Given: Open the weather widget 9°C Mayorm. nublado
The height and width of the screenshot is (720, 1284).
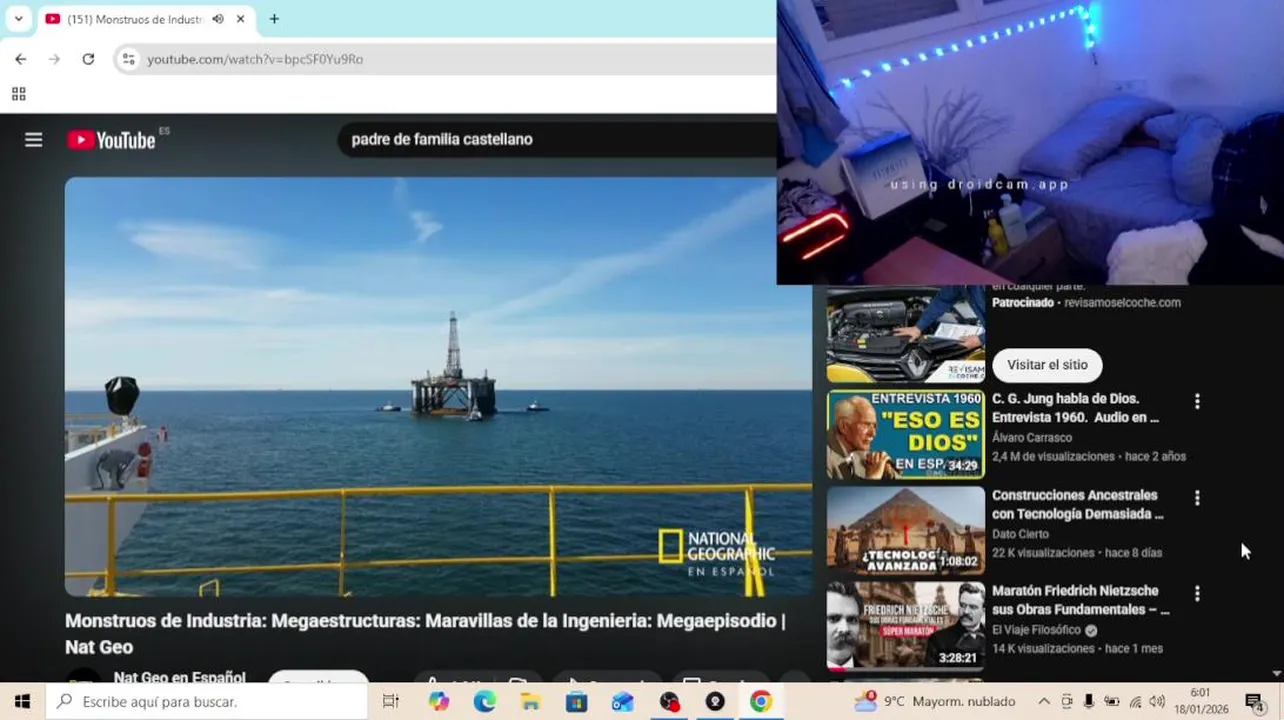Looking at the screenshot, I should click(x=934, y=702).
